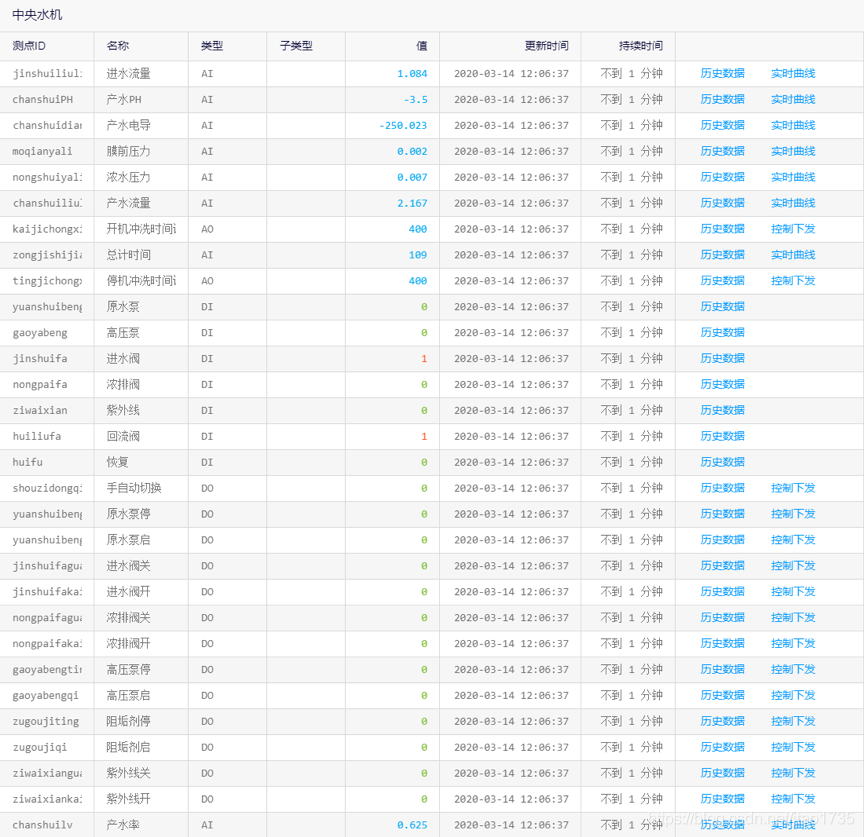The image size is (864, 837).
Task: Open 历史数据 for the 恢复 row
Action: (722, 462)
